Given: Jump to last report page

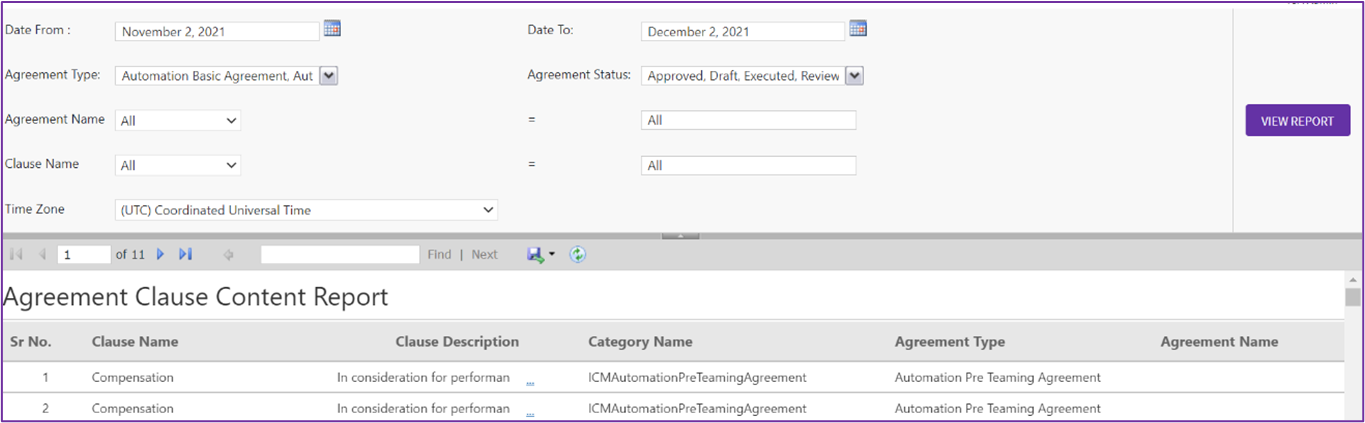Looking at the screenshot, I should click(185, 255).
